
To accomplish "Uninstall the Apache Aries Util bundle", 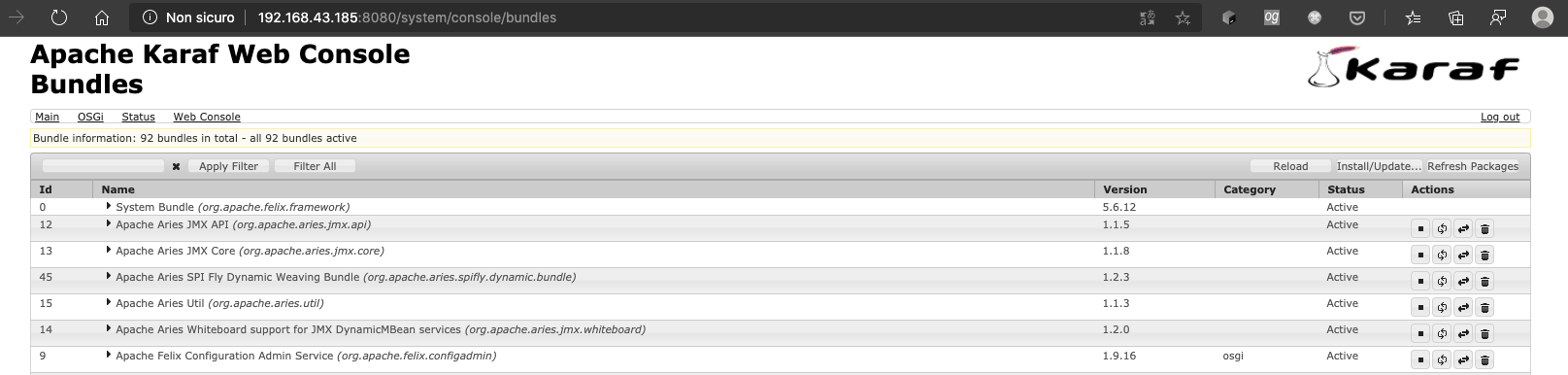I will (x=1485, y=308).
